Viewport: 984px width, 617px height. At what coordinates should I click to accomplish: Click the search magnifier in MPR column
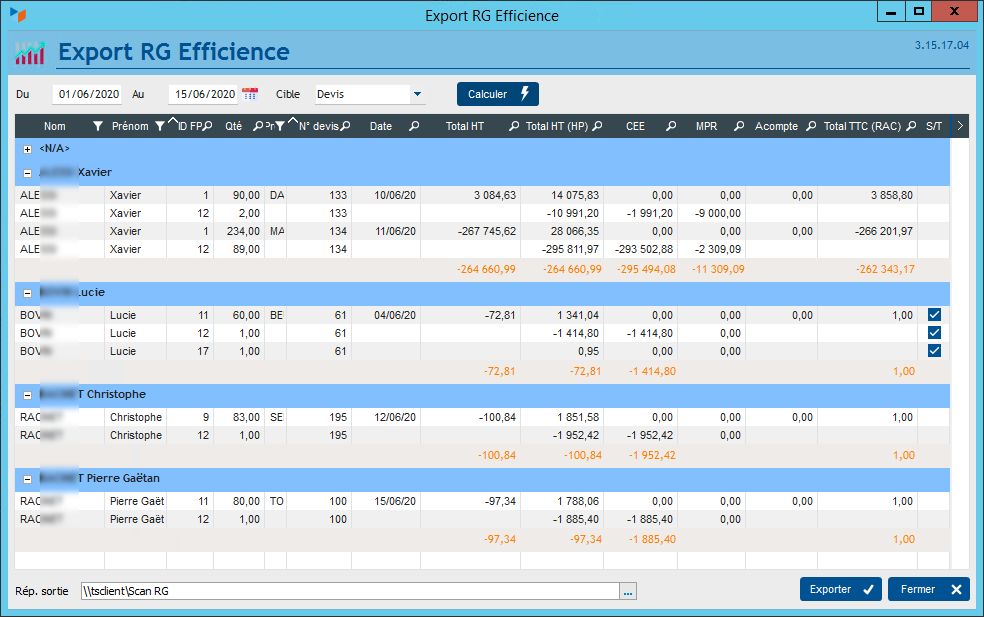point(739,126)
